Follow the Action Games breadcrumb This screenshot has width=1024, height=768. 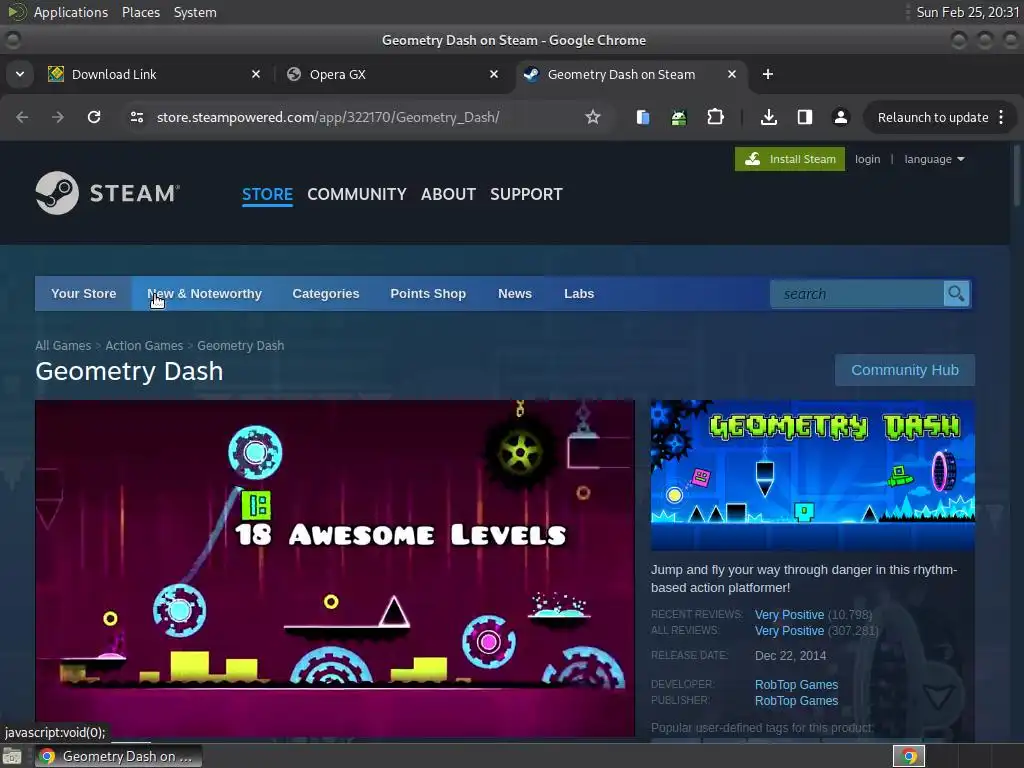[x=144, y=345]
